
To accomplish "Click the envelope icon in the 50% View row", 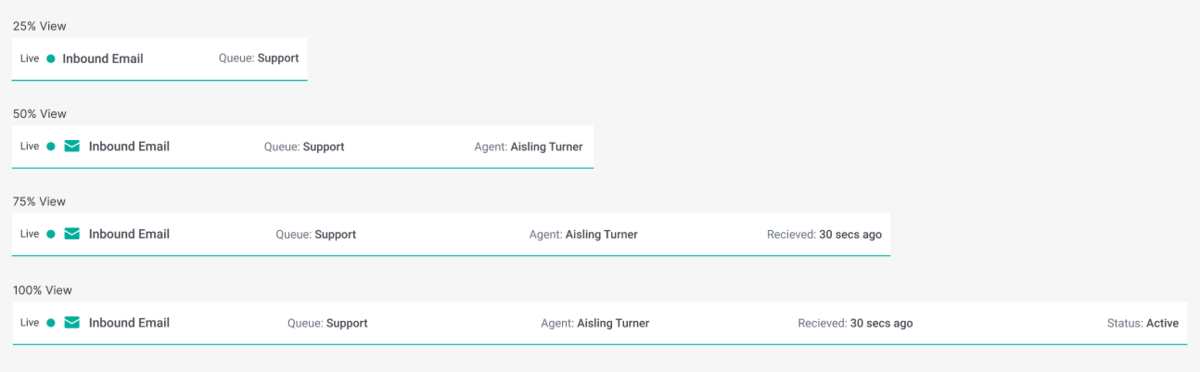I will click(72, 146).
